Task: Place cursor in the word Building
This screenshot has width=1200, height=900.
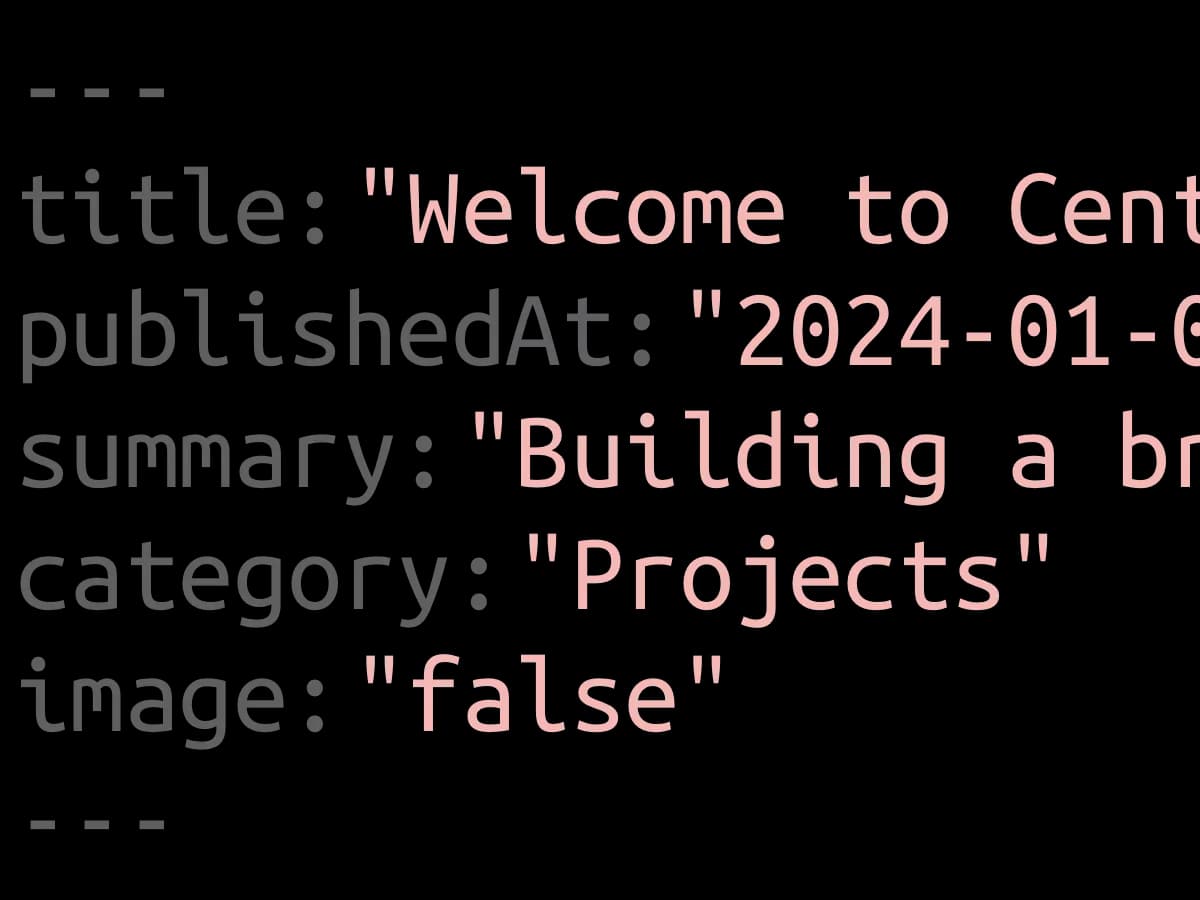Action: (732, 455)
